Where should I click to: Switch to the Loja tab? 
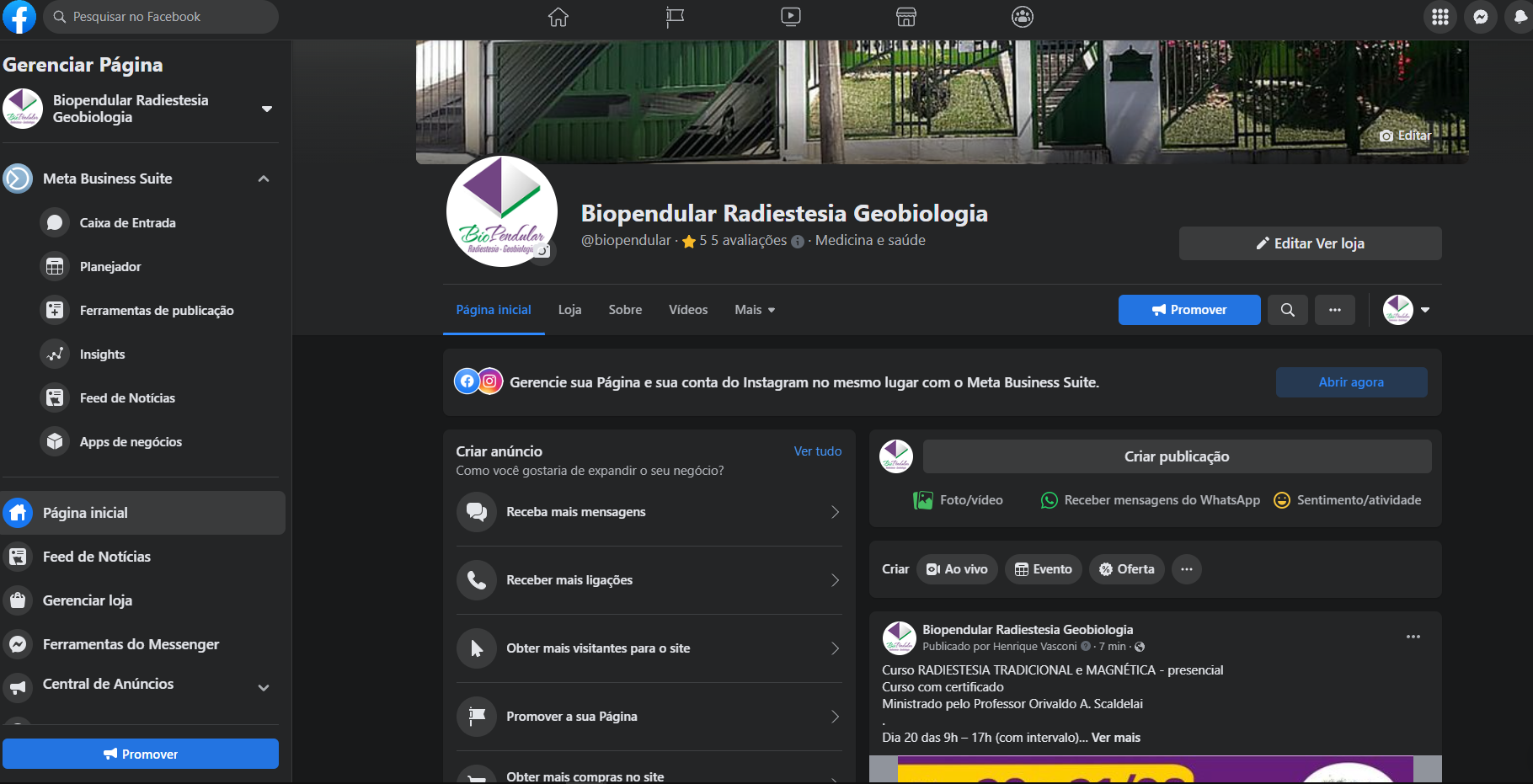[569, 310]
